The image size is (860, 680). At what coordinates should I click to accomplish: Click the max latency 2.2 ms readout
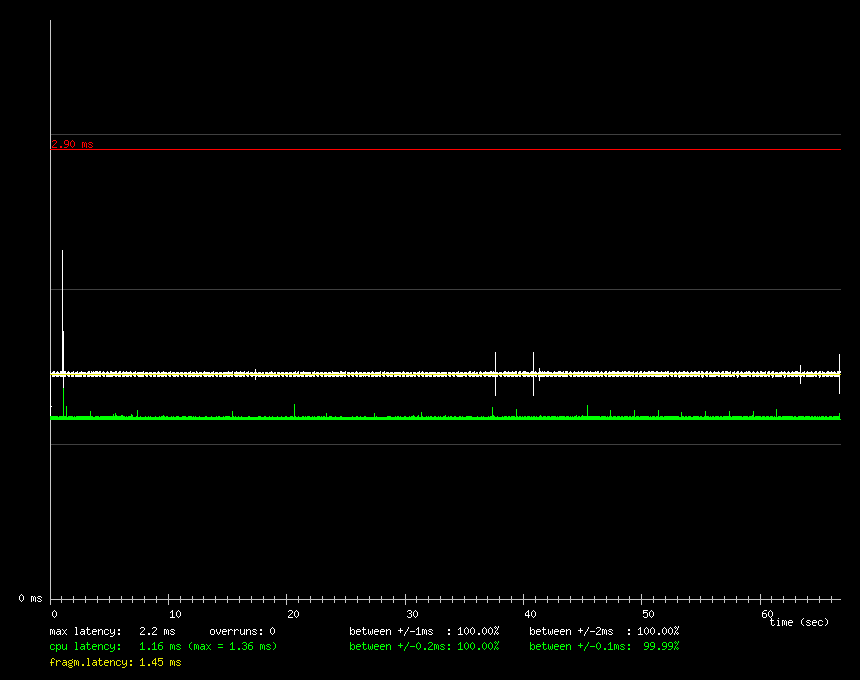[x=112, y=631]
